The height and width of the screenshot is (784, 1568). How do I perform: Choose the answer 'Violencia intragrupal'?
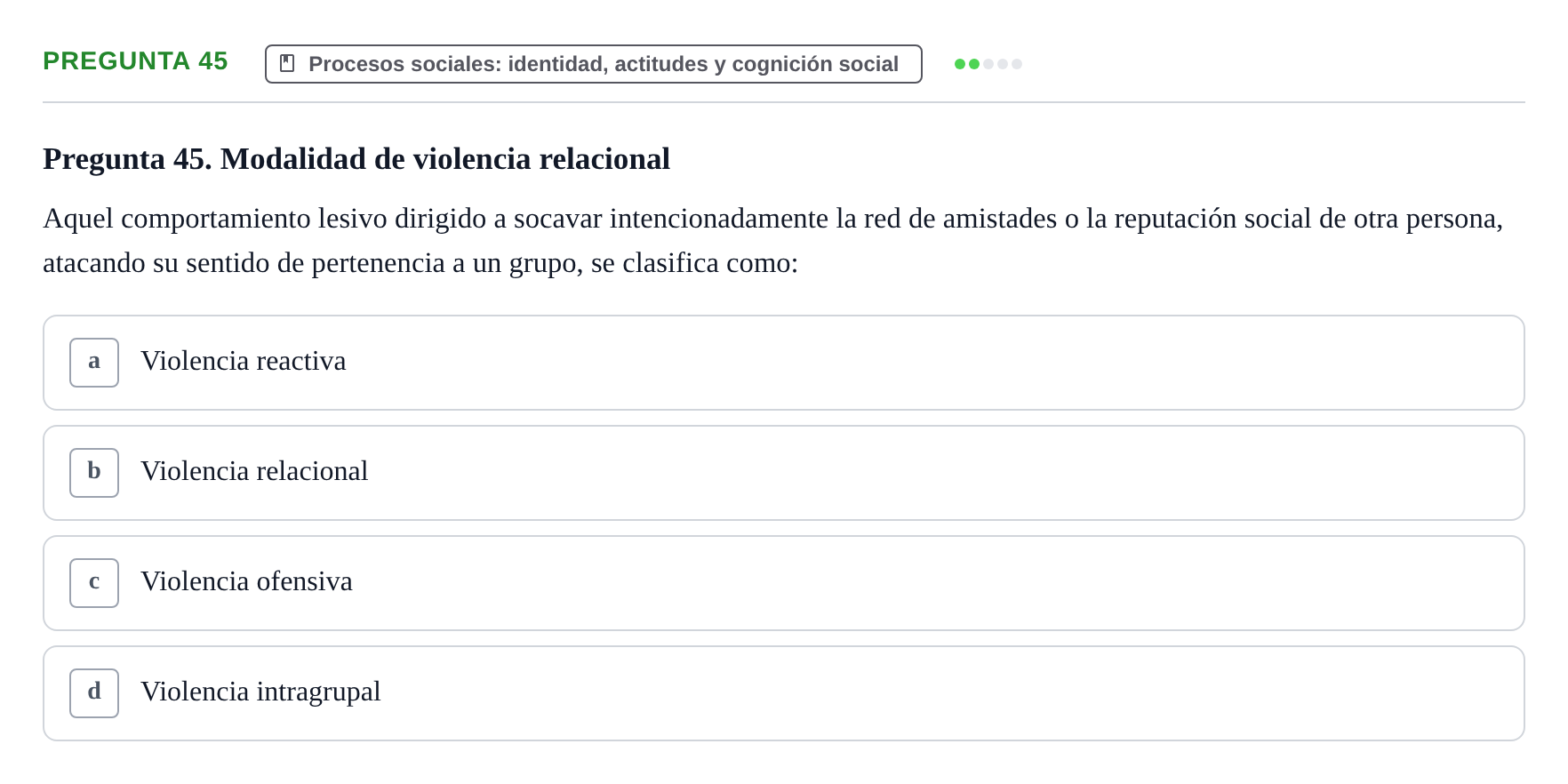point(784,693)
